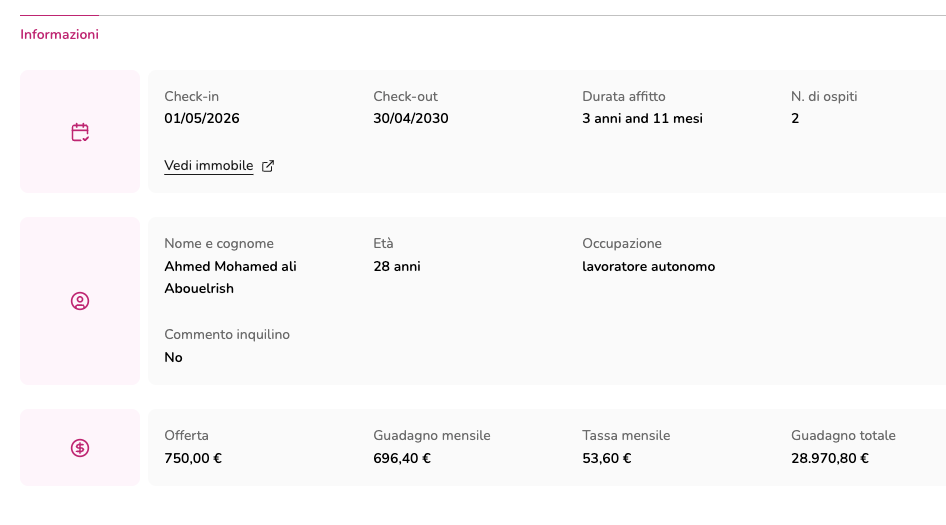
Task: Click the check-in date 01/05/2026
Action: click(x=202, y=118)
